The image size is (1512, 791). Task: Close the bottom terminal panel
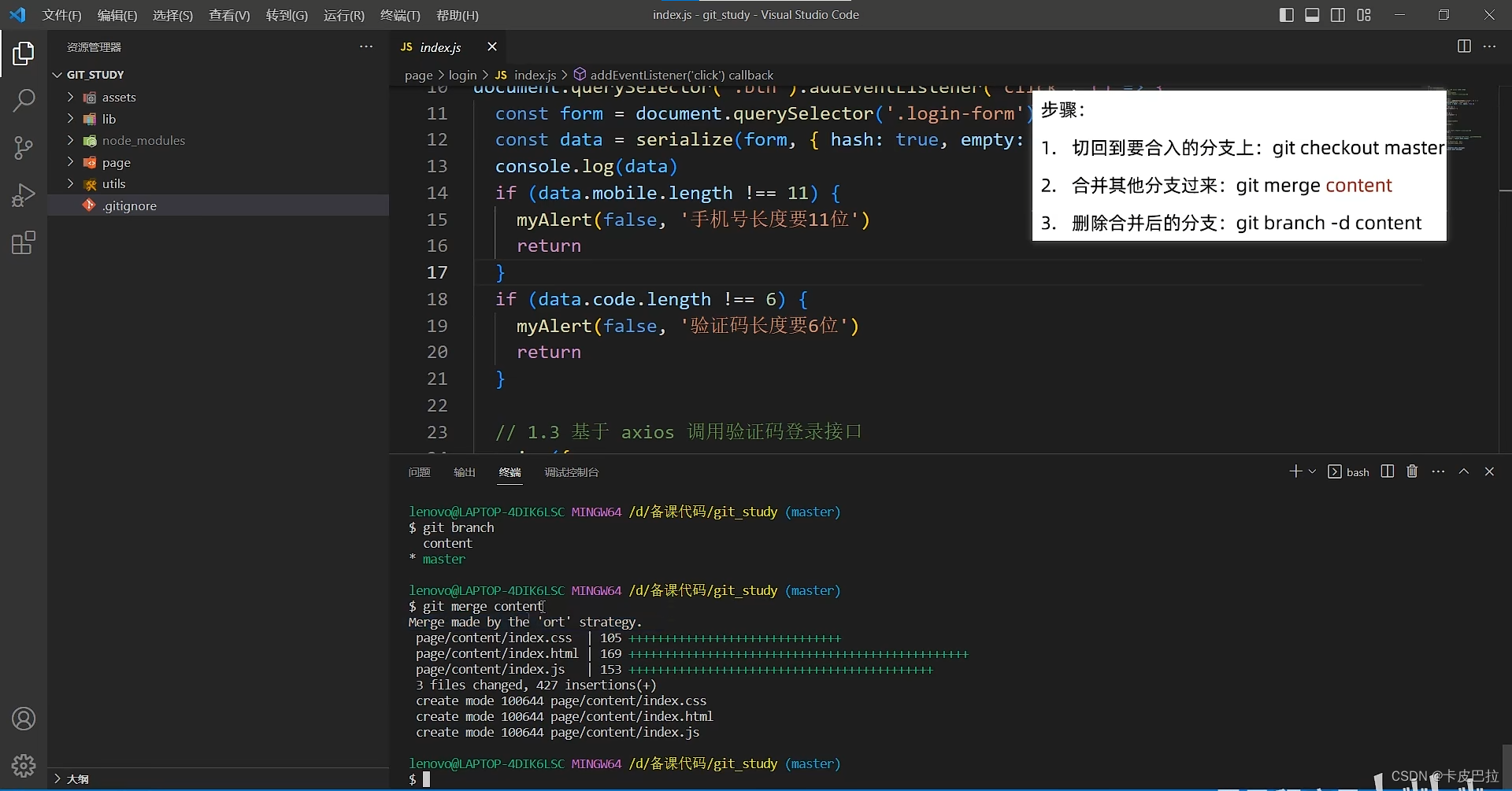tap(1489, 471)
